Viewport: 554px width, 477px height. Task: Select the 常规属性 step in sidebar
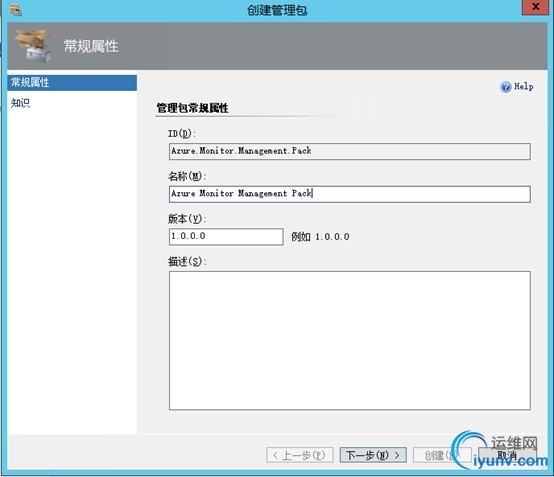72,83
